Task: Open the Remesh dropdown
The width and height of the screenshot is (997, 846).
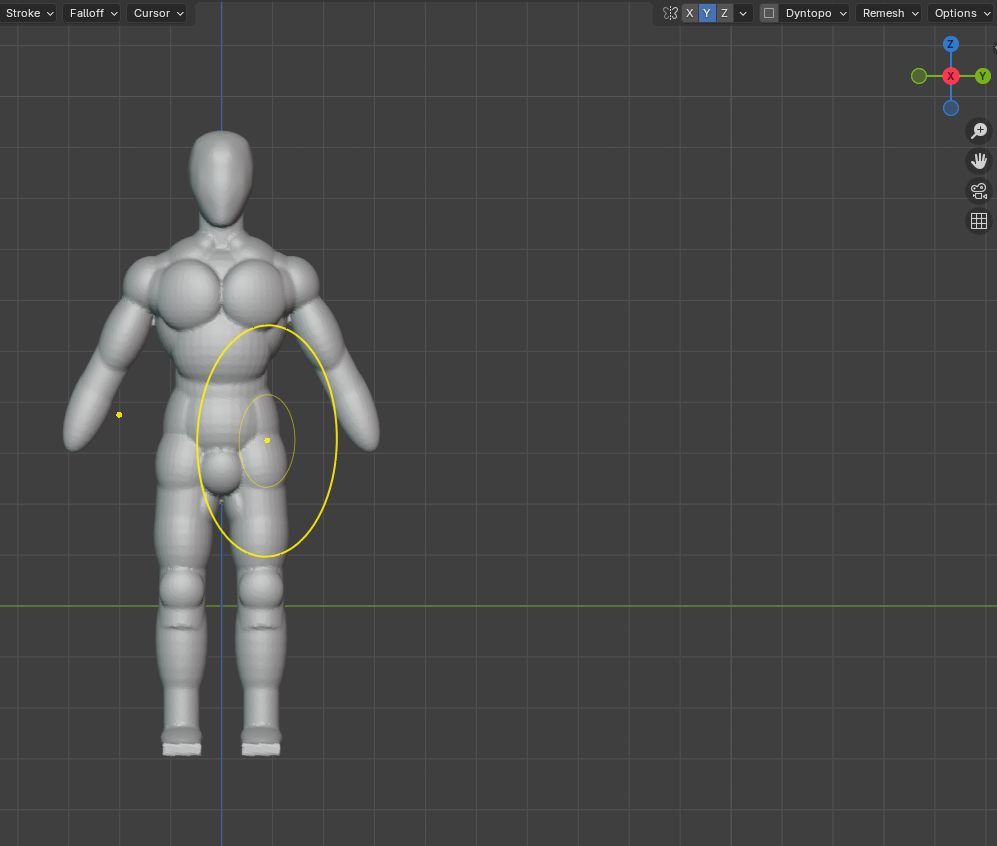Action: point(888,13)
